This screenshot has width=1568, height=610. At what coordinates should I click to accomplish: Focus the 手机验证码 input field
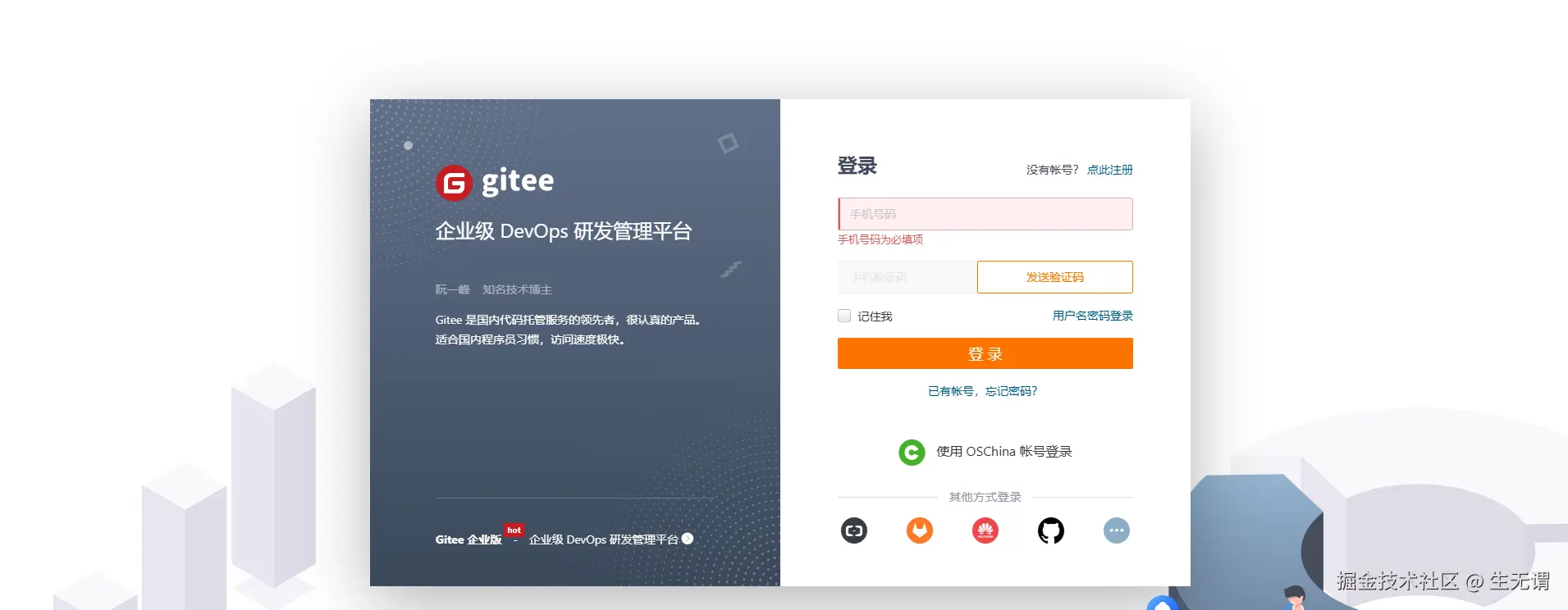907,277
